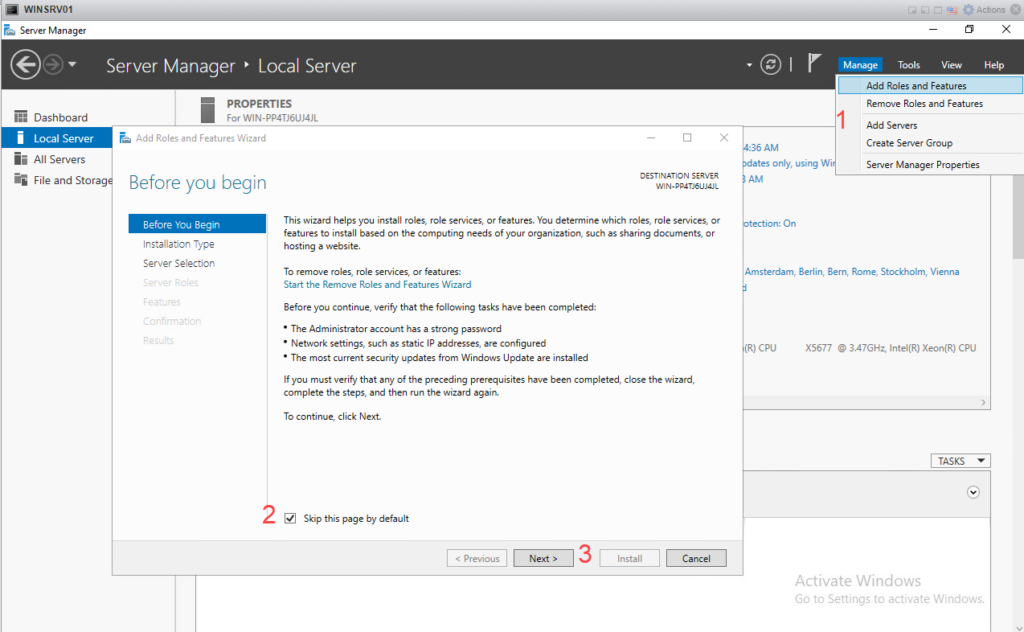Maximize the Add Roles and Features Wizard

coord(687,137)
